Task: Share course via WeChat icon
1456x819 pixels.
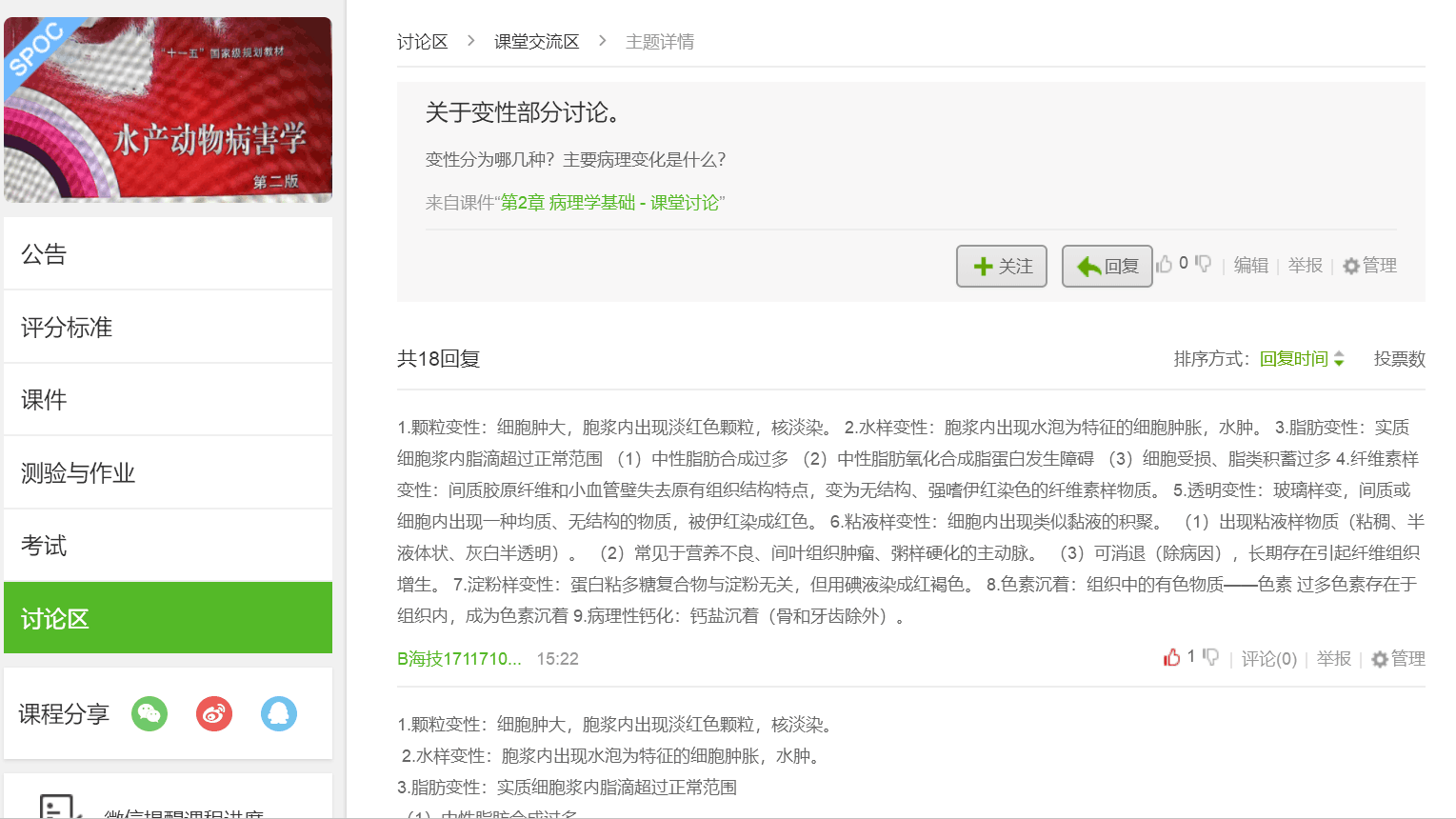Action: (150, 713)
